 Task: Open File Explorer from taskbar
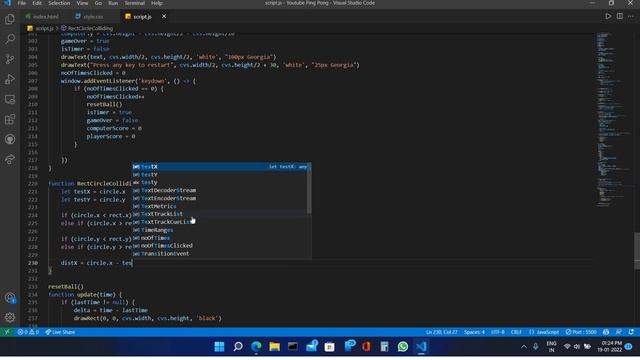coord(274,347)
